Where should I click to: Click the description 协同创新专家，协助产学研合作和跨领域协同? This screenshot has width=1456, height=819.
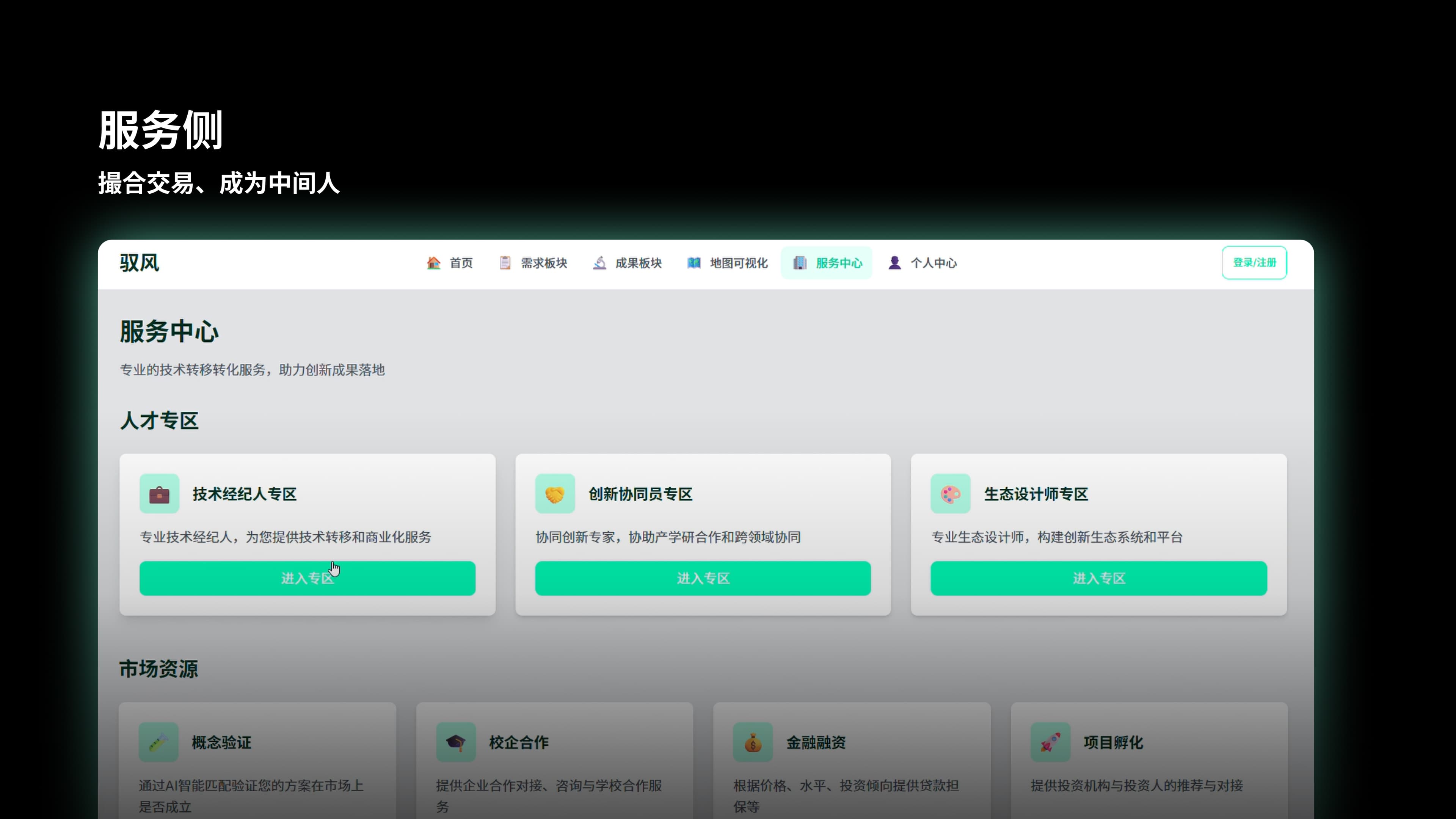point(668,537)
